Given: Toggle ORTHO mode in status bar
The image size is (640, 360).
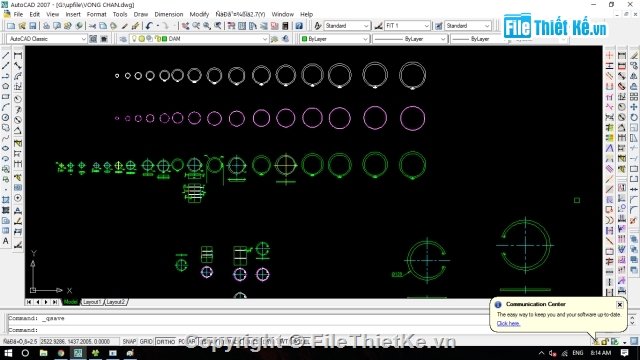Looking at the screenshot, I should 165,341.
